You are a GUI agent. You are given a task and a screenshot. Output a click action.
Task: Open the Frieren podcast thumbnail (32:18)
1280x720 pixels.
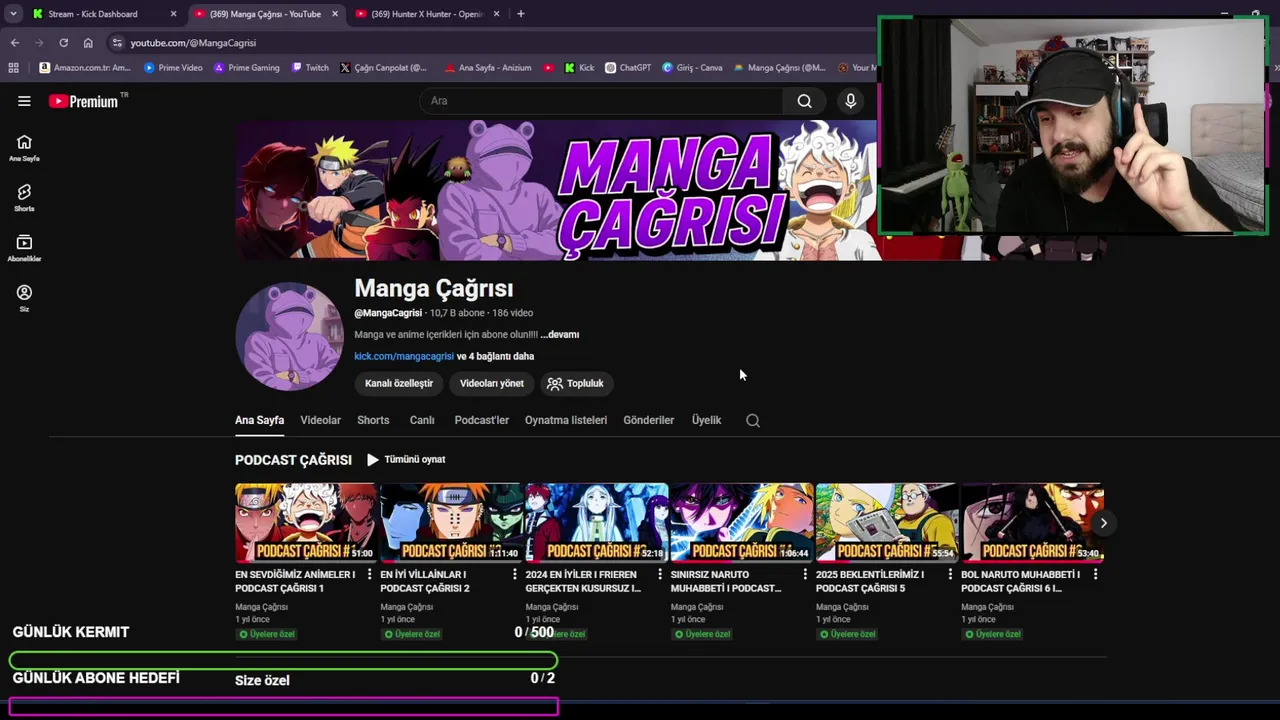coord(596,523)
